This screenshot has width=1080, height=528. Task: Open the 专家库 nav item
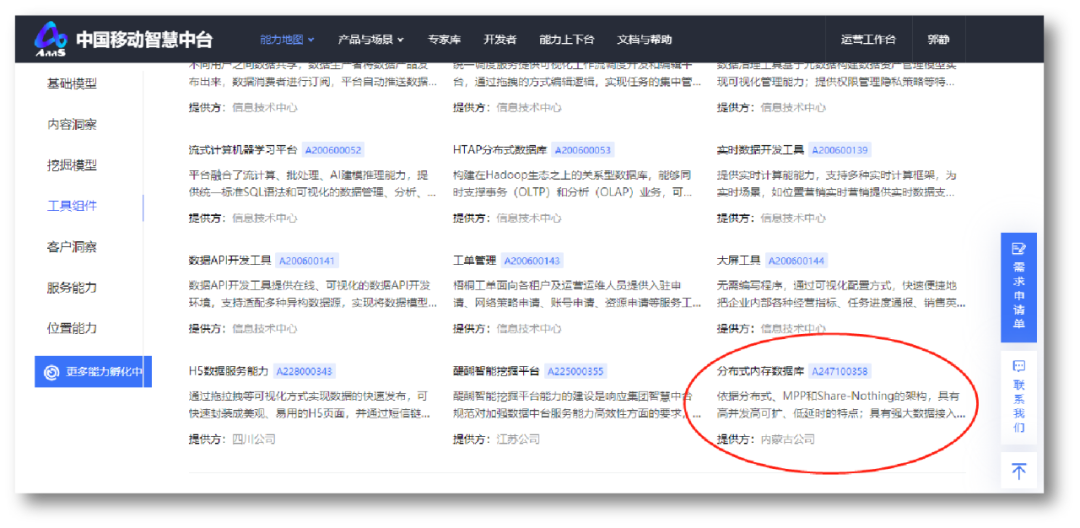click(x=444, y=39)
